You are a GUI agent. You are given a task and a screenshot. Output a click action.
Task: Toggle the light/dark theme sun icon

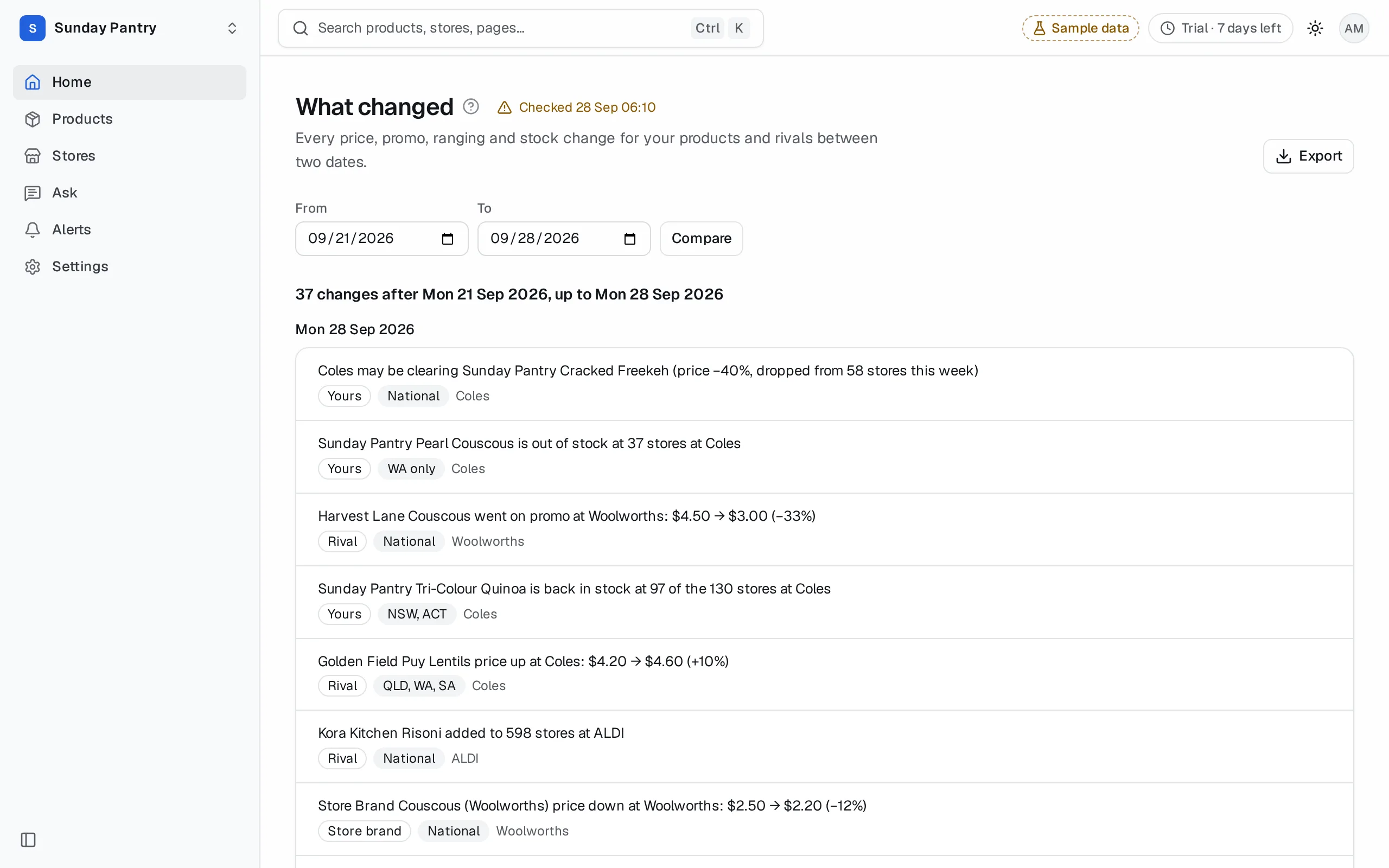tap(1315, 28)
